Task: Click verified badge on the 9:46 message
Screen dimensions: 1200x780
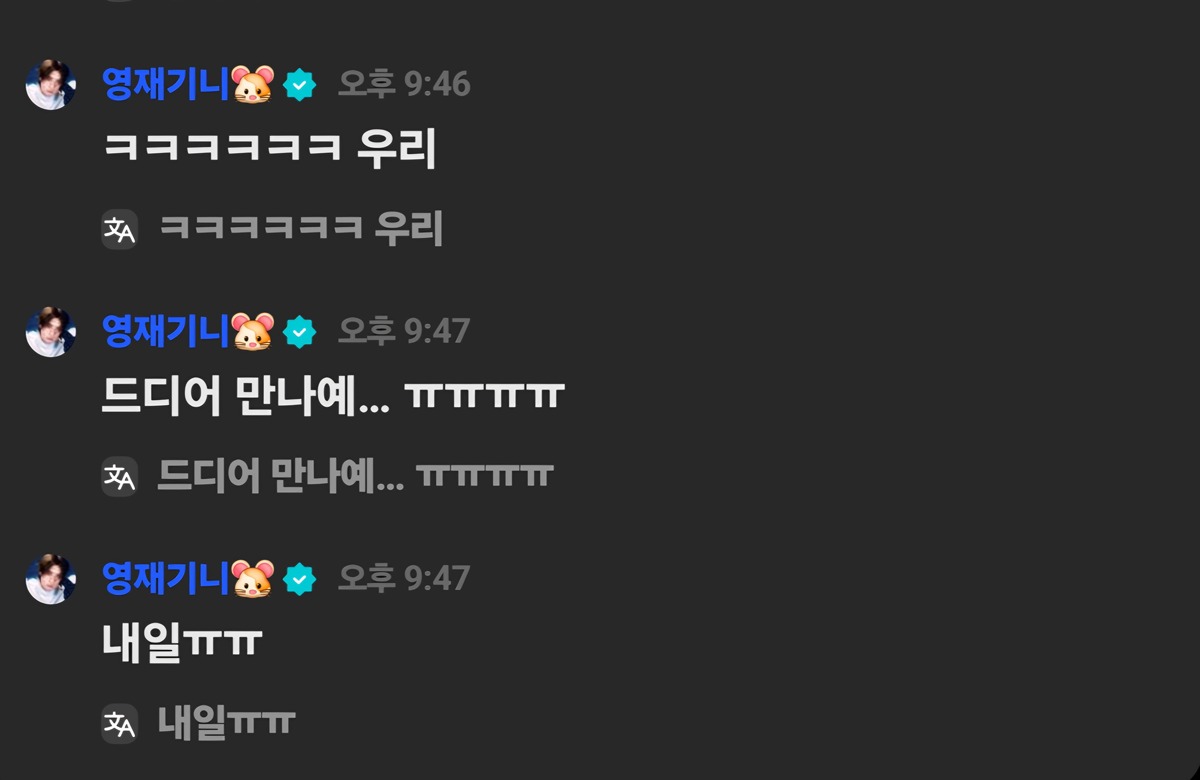Action: [300, 85]
